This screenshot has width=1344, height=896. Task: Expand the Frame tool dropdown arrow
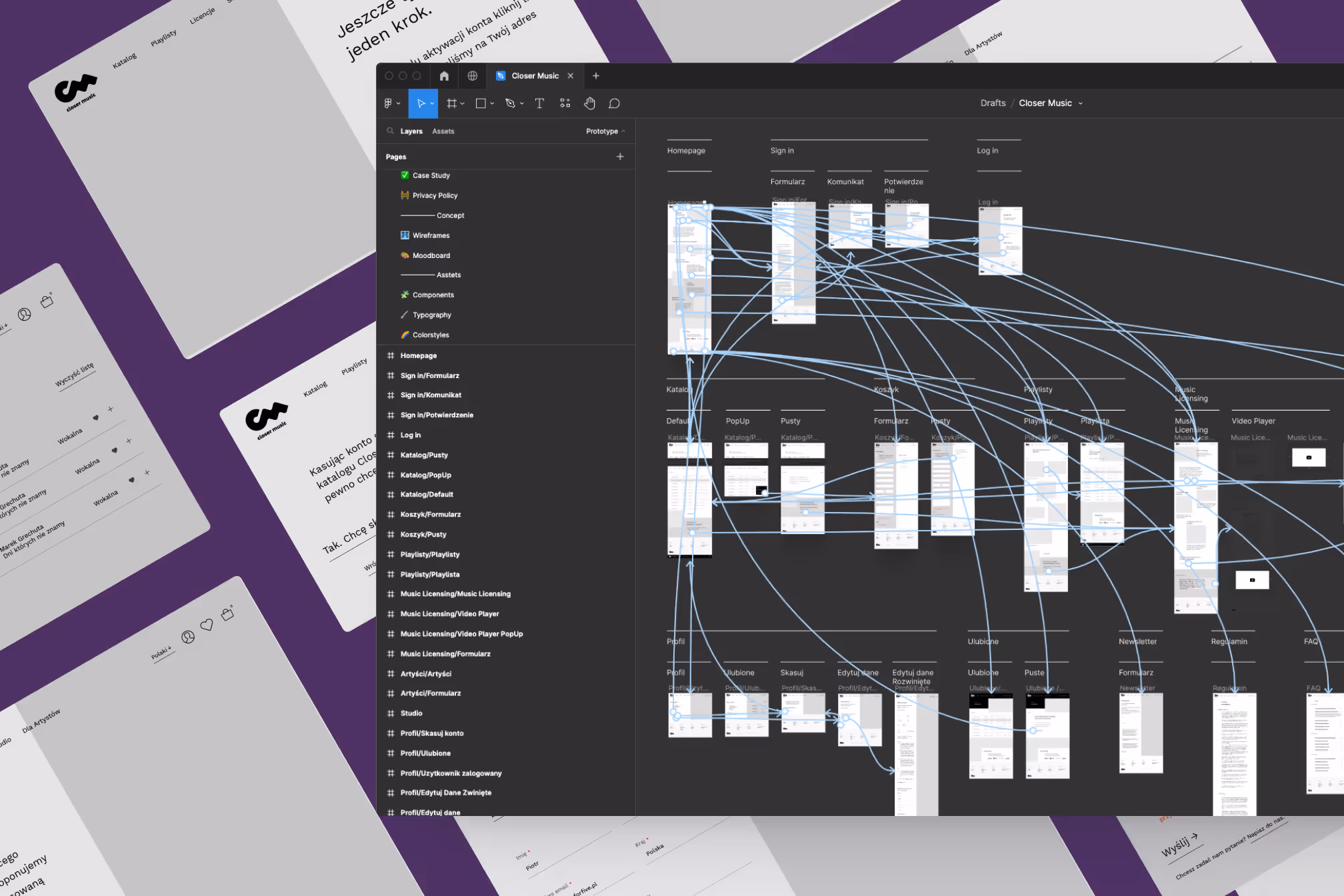tap(463, 104)
